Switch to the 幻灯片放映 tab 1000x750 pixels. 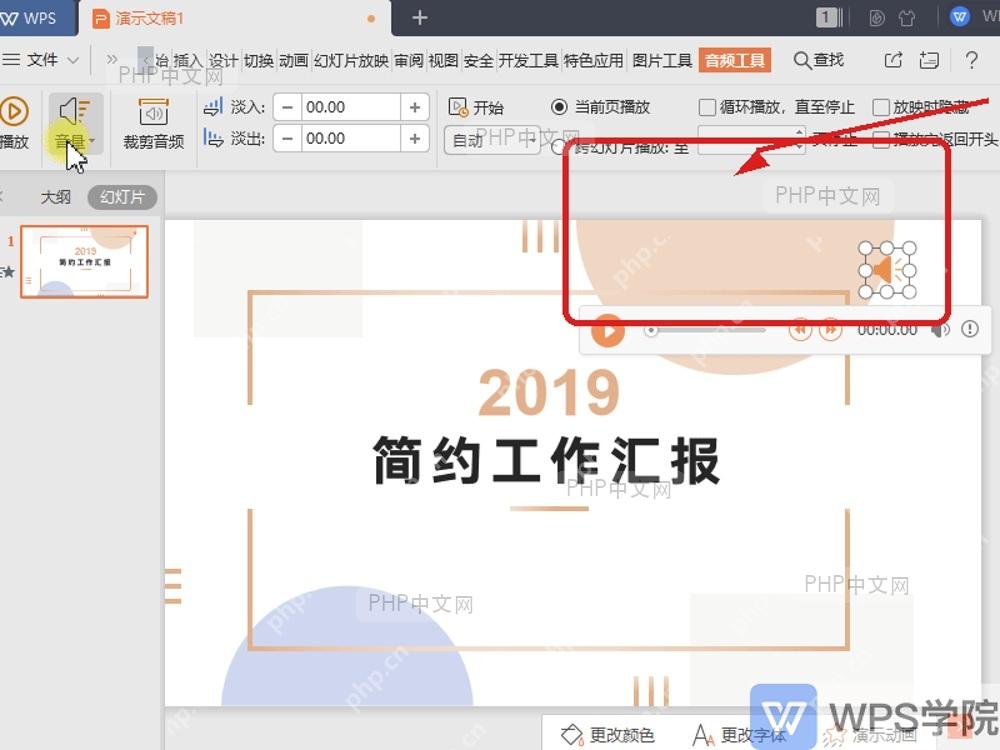(x=351, y=61)
